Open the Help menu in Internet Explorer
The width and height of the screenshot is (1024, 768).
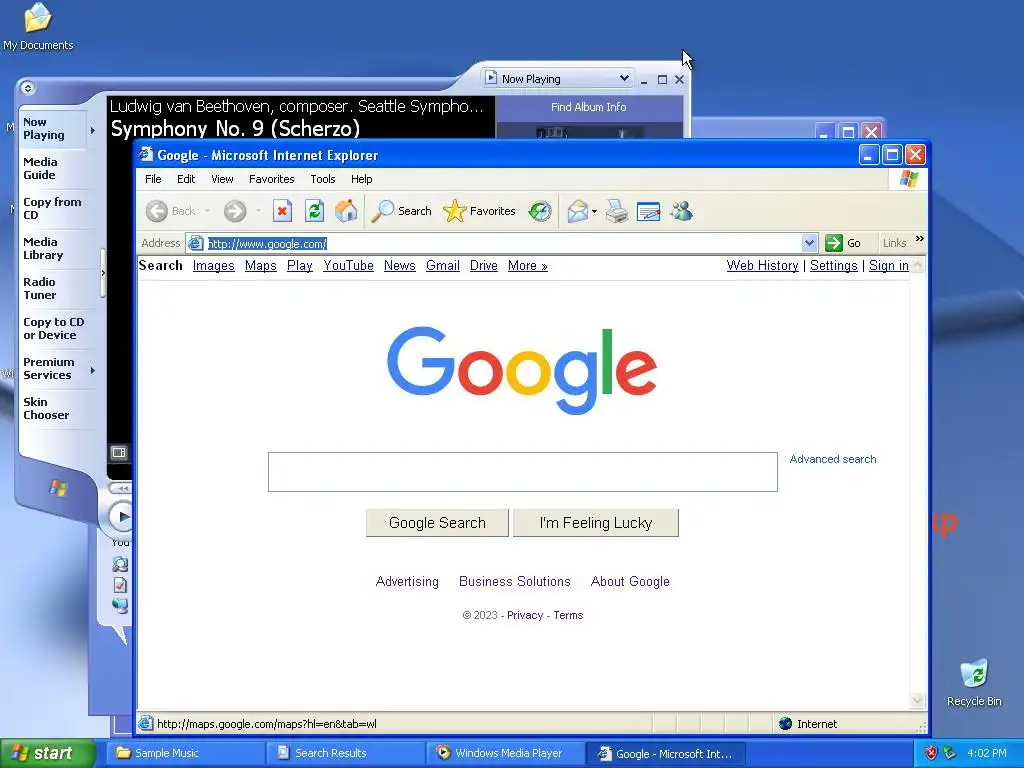pyautogui.click(x=361, y=179)
